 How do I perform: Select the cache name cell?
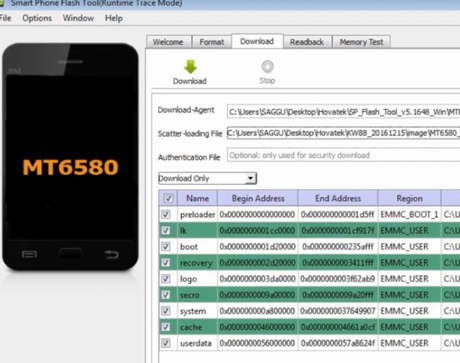coord(198,327)
